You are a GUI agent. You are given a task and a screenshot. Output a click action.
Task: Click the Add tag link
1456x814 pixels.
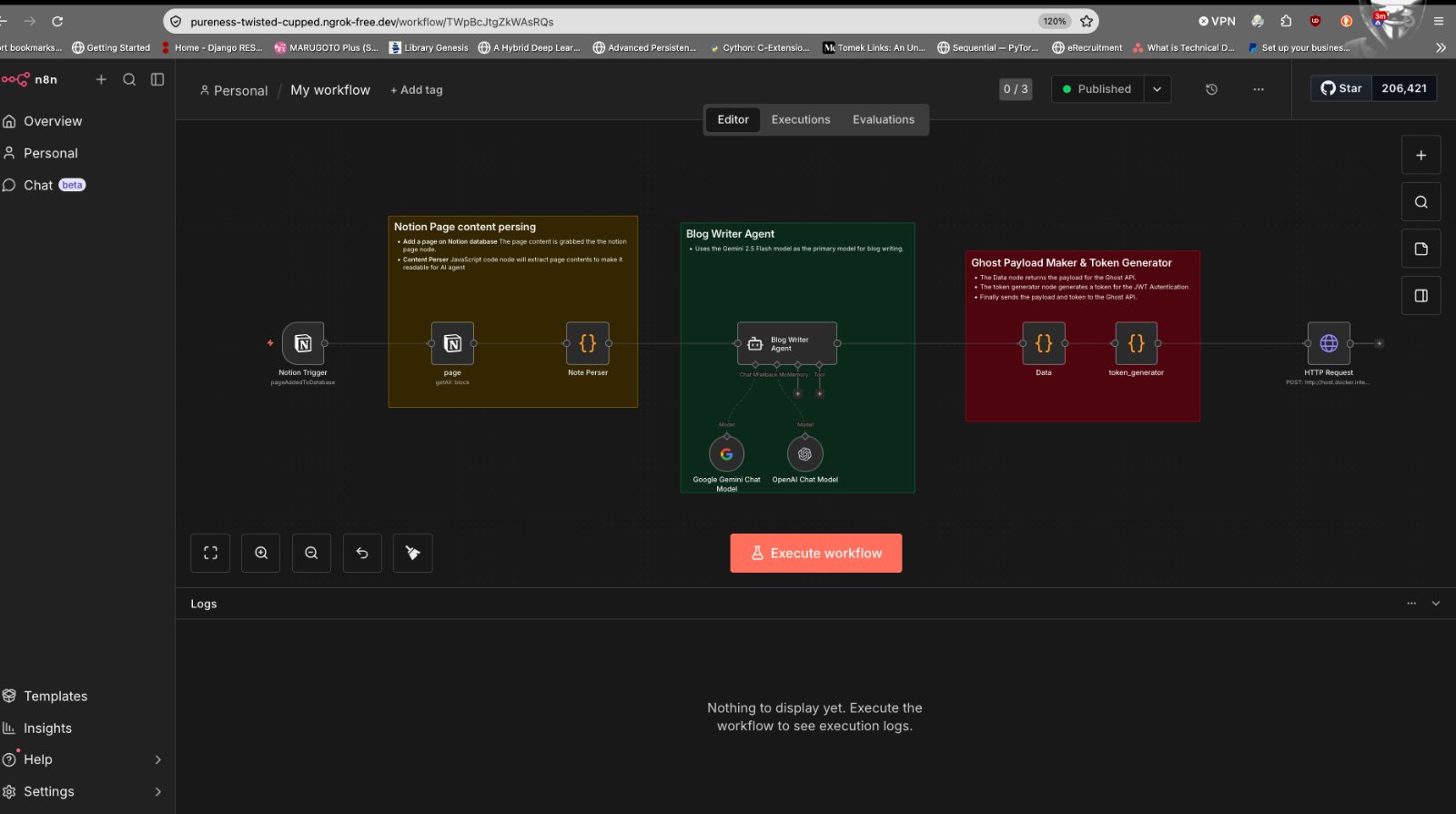417,90
